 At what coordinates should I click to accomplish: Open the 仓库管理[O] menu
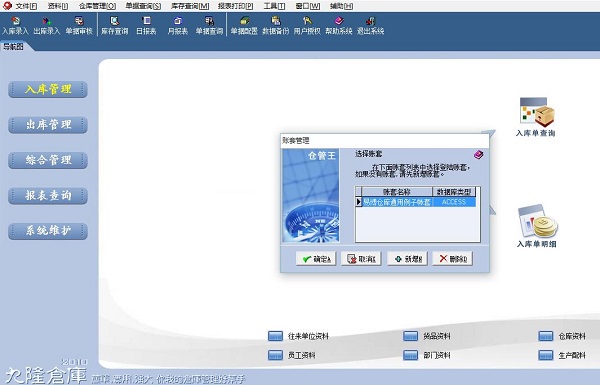[x=97, y=6]
